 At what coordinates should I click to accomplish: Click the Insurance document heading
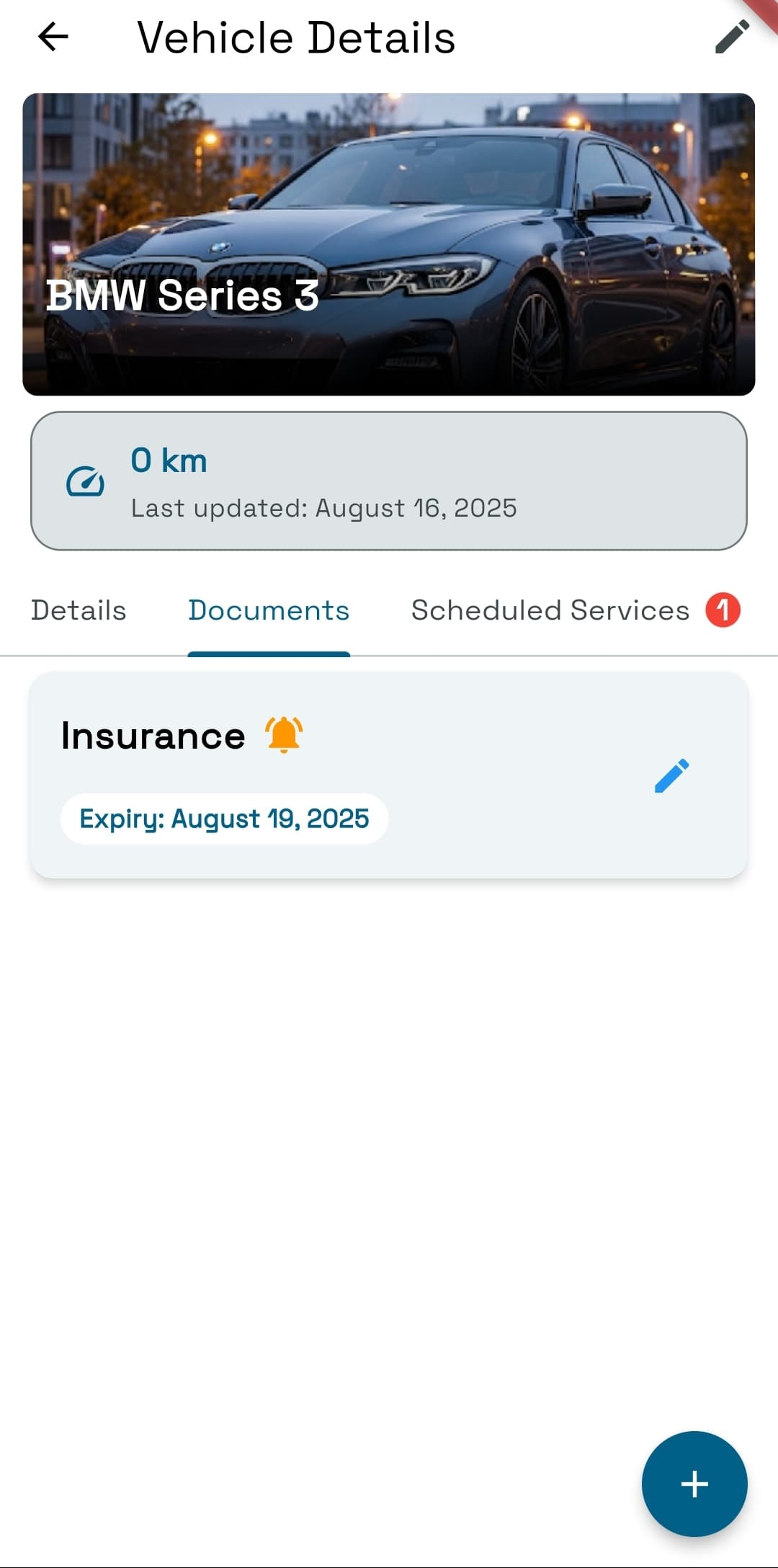pos(153,736)
